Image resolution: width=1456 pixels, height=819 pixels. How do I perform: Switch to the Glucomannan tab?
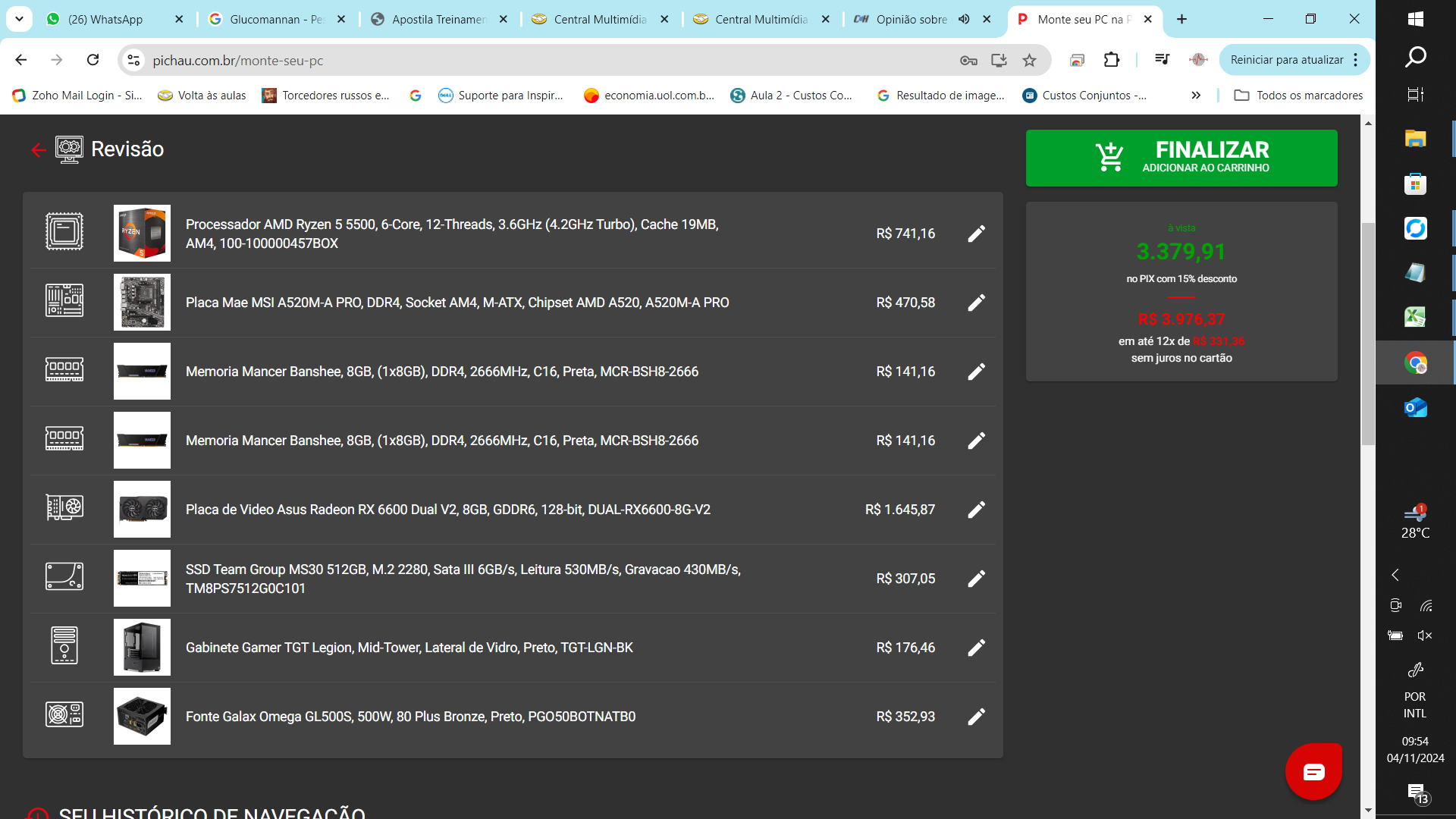[x=277, y=20]
